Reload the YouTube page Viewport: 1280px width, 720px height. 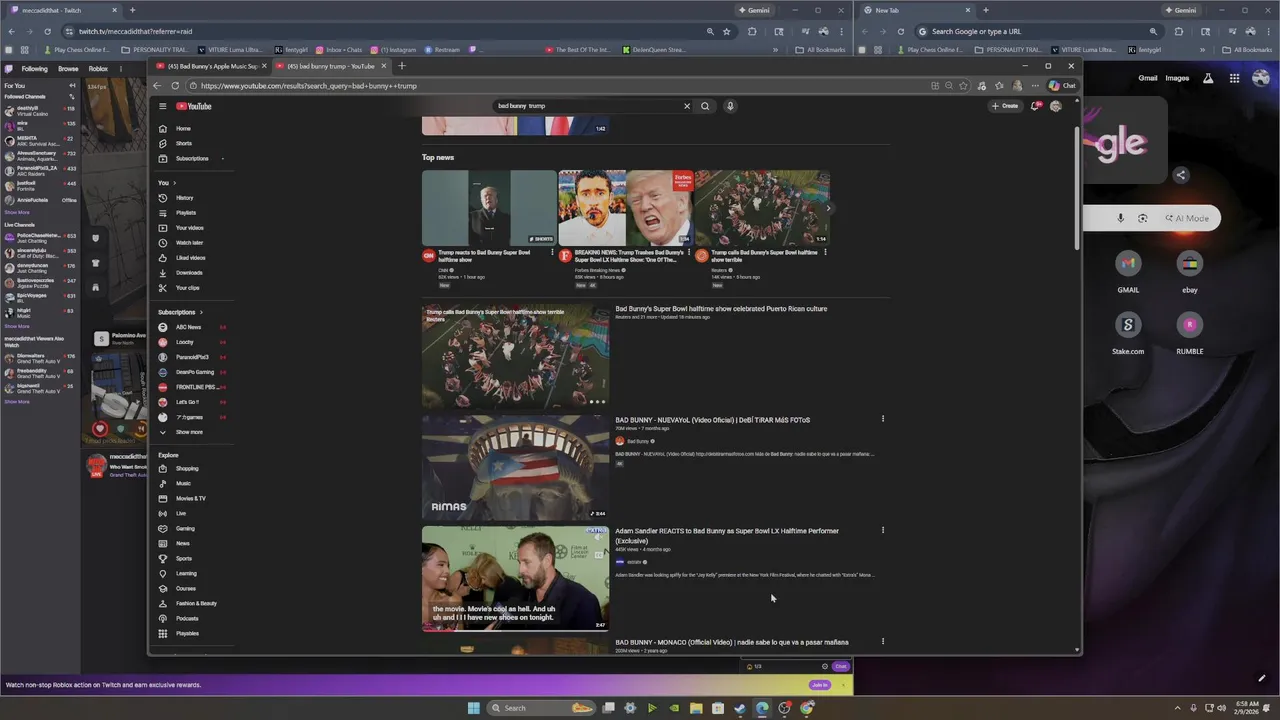[175, 86]
